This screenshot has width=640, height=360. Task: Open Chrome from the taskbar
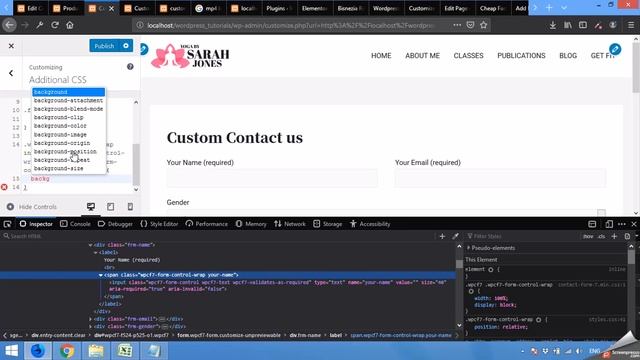(x=67, y=351)
